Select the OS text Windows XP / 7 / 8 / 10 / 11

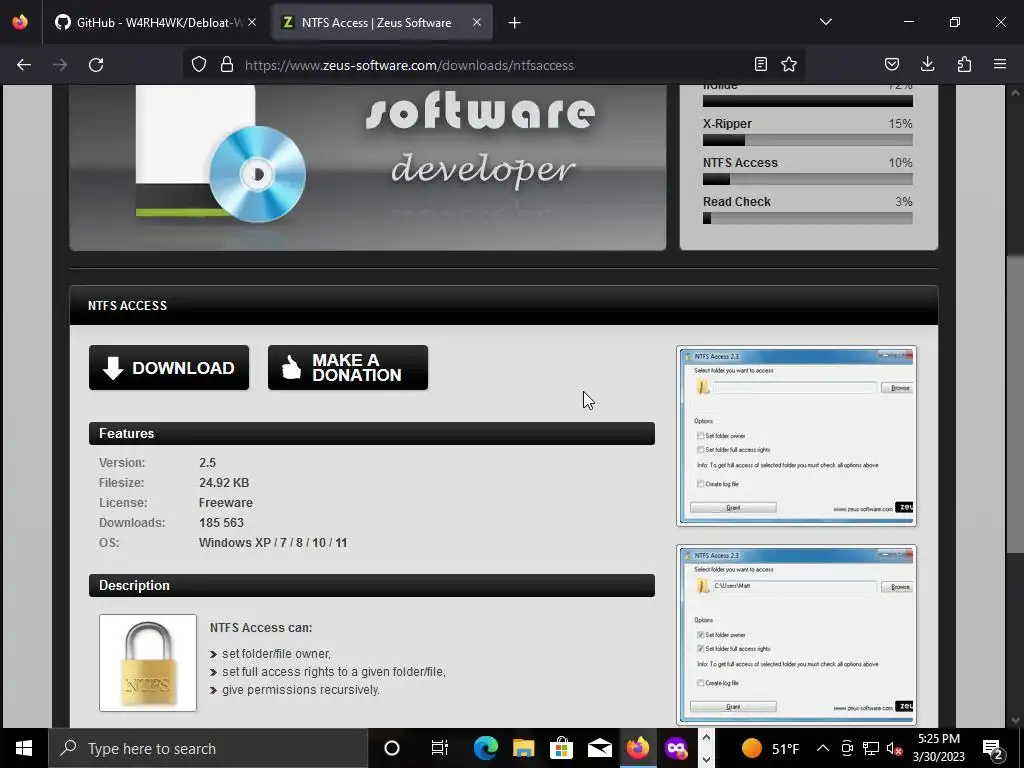click(273, 543)
